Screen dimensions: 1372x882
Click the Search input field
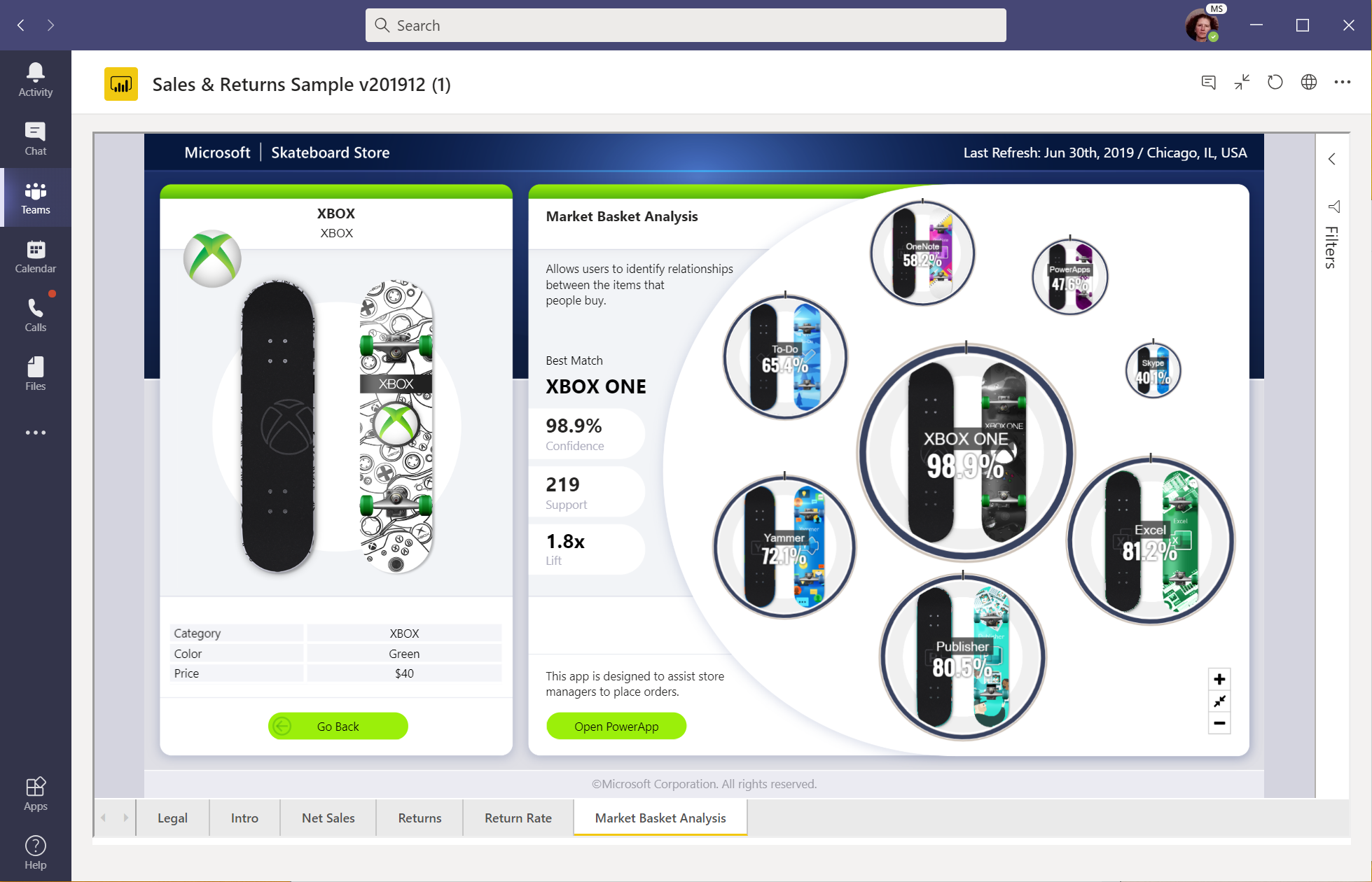[x=685, y=25]
